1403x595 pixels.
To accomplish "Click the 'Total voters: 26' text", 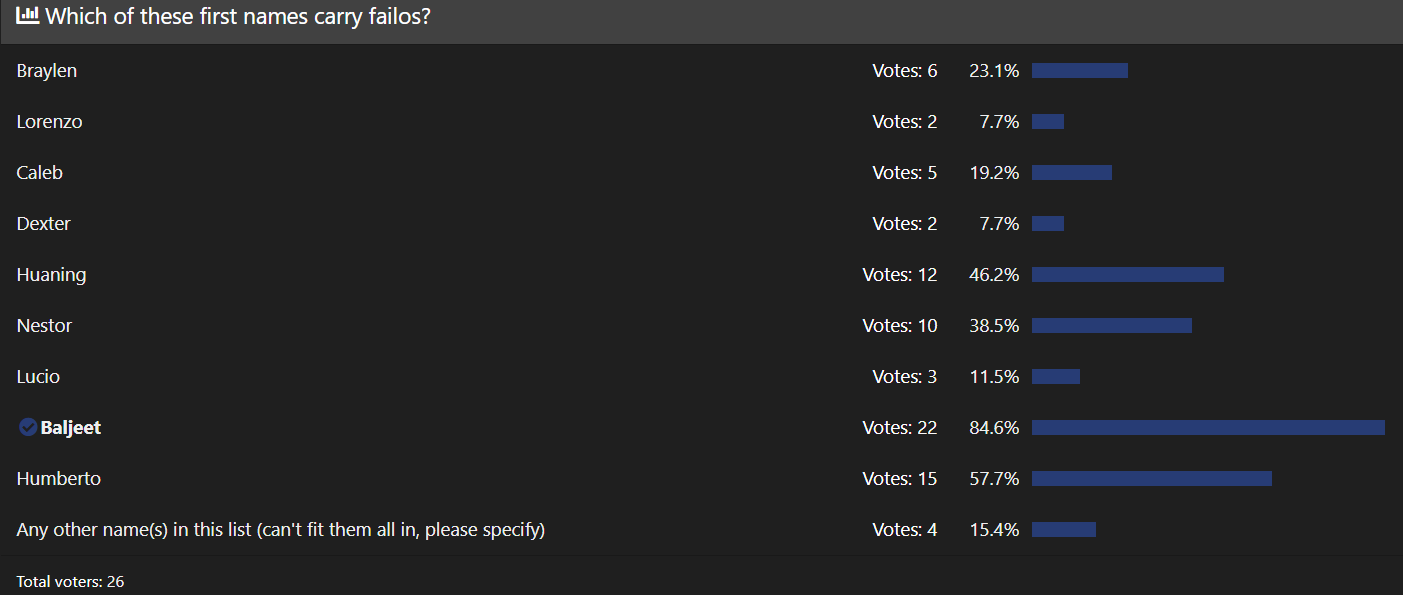I will pyautogui.click(x=70, y=581).
